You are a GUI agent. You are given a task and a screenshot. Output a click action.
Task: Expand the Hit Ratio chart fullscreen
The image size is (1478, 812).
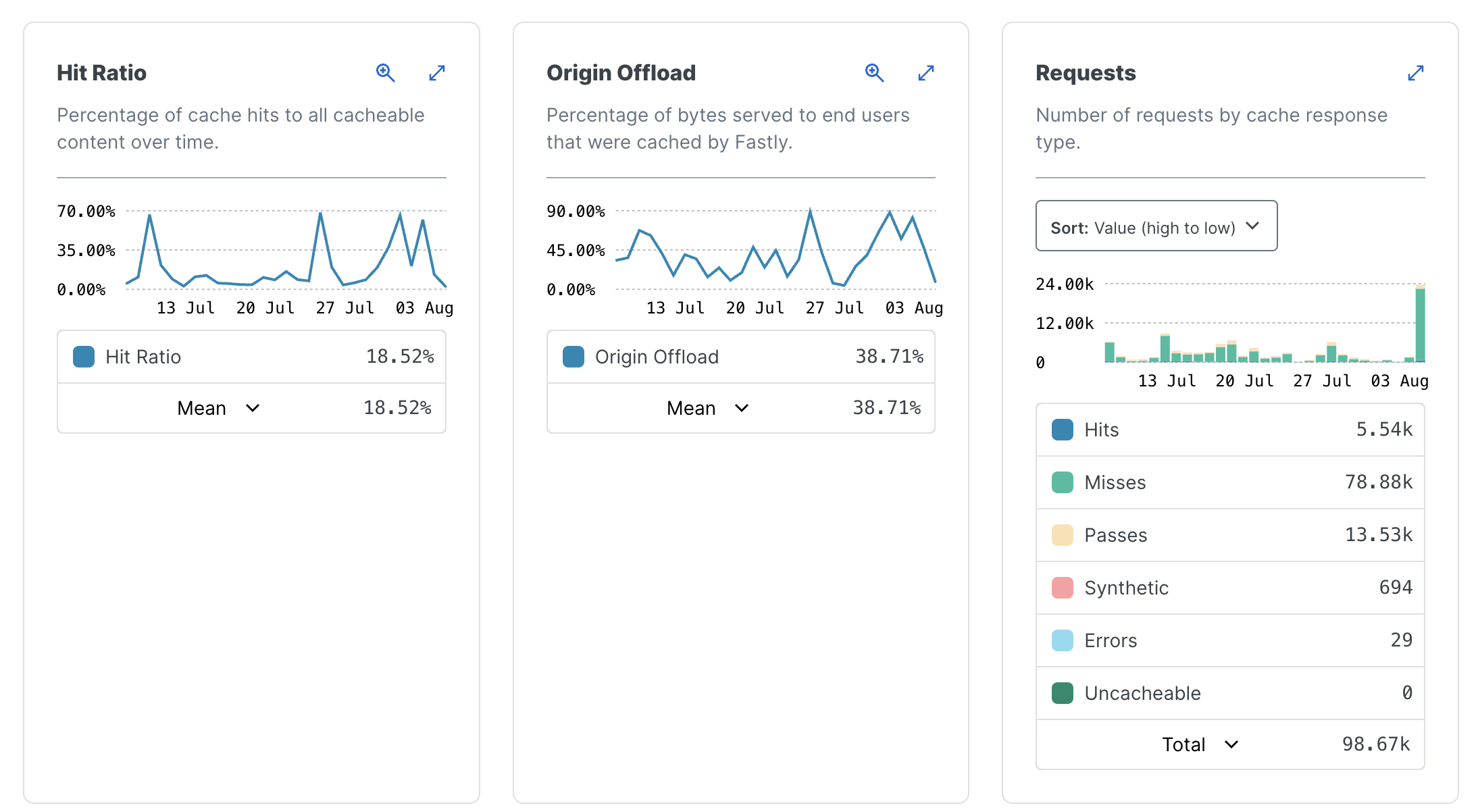tap(437, 72)
